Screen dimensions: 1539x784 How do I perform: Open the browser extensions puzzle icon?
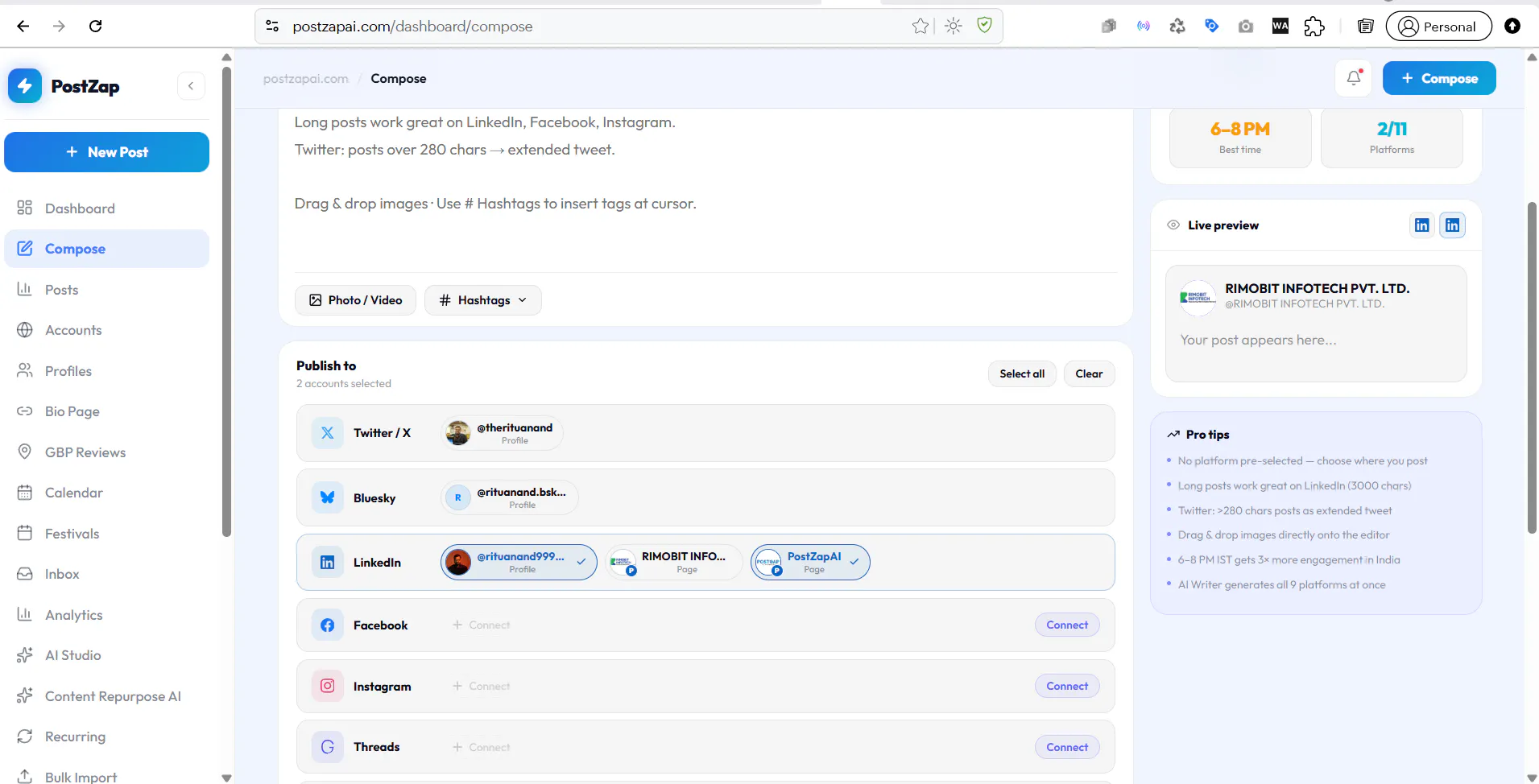(1314, 27)
